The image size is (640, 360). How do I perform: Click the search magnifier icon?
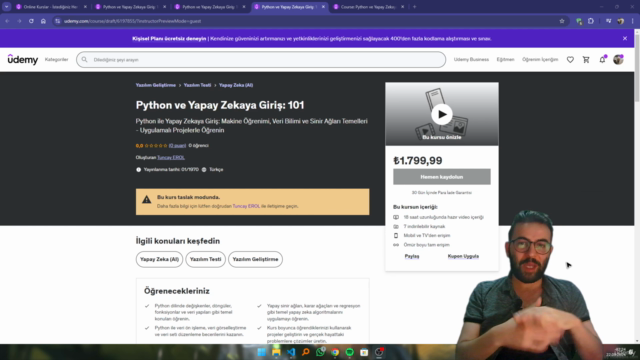pos(84,60)
